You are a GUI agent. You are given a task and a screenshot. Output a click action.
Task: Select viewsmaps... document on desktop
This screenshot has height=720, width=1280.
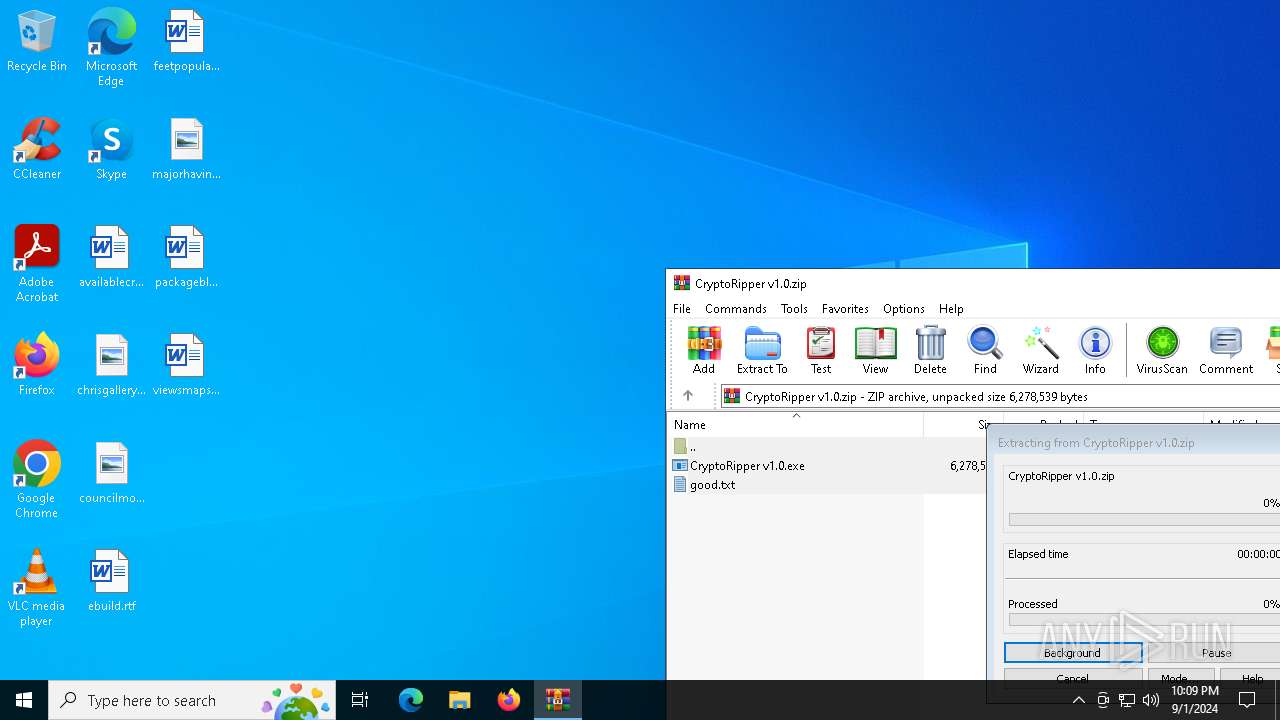[186, 366]
